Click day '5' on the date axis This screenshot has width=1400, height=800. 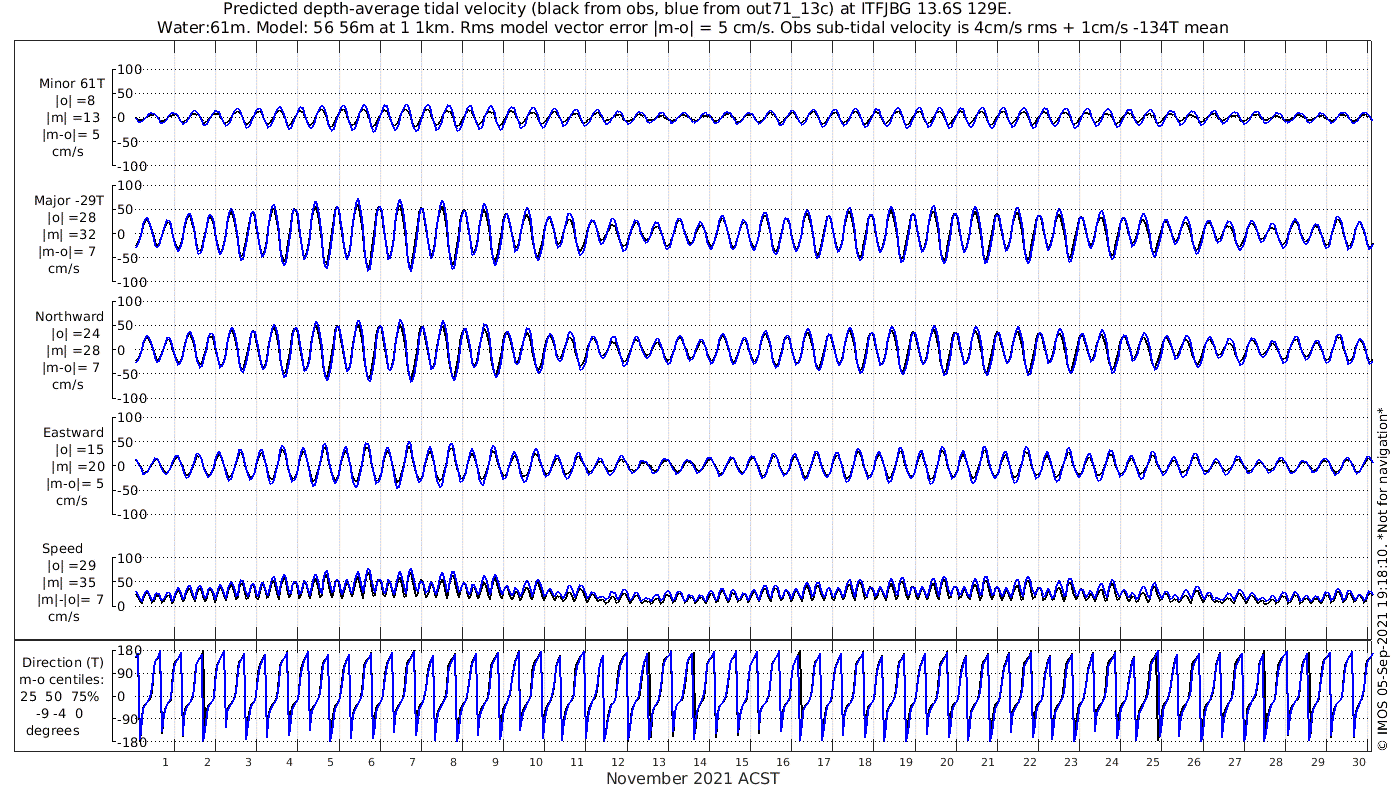[330, 762]
